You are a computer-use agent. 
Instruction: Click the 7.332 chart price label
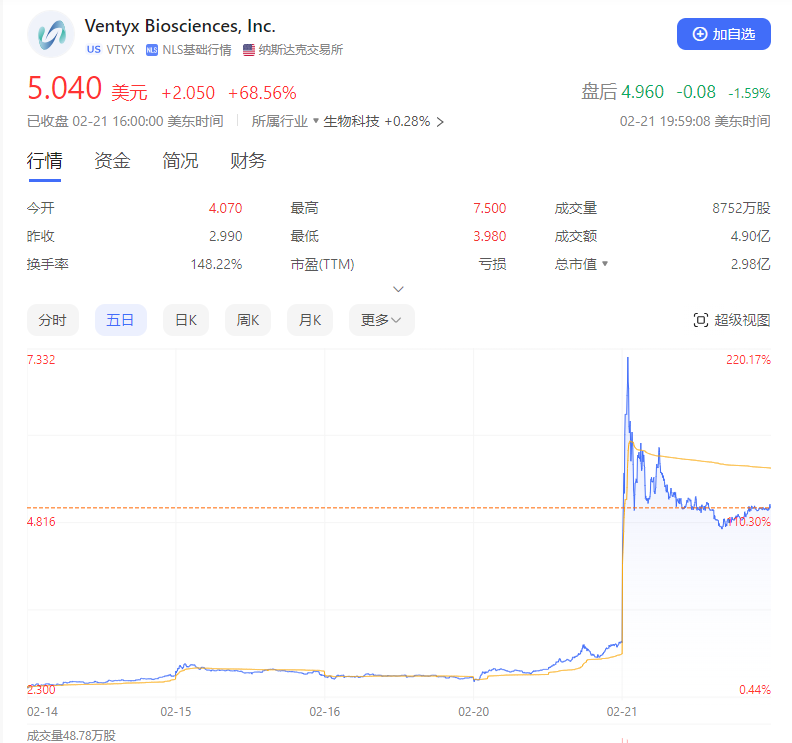(x=41, y=360)
